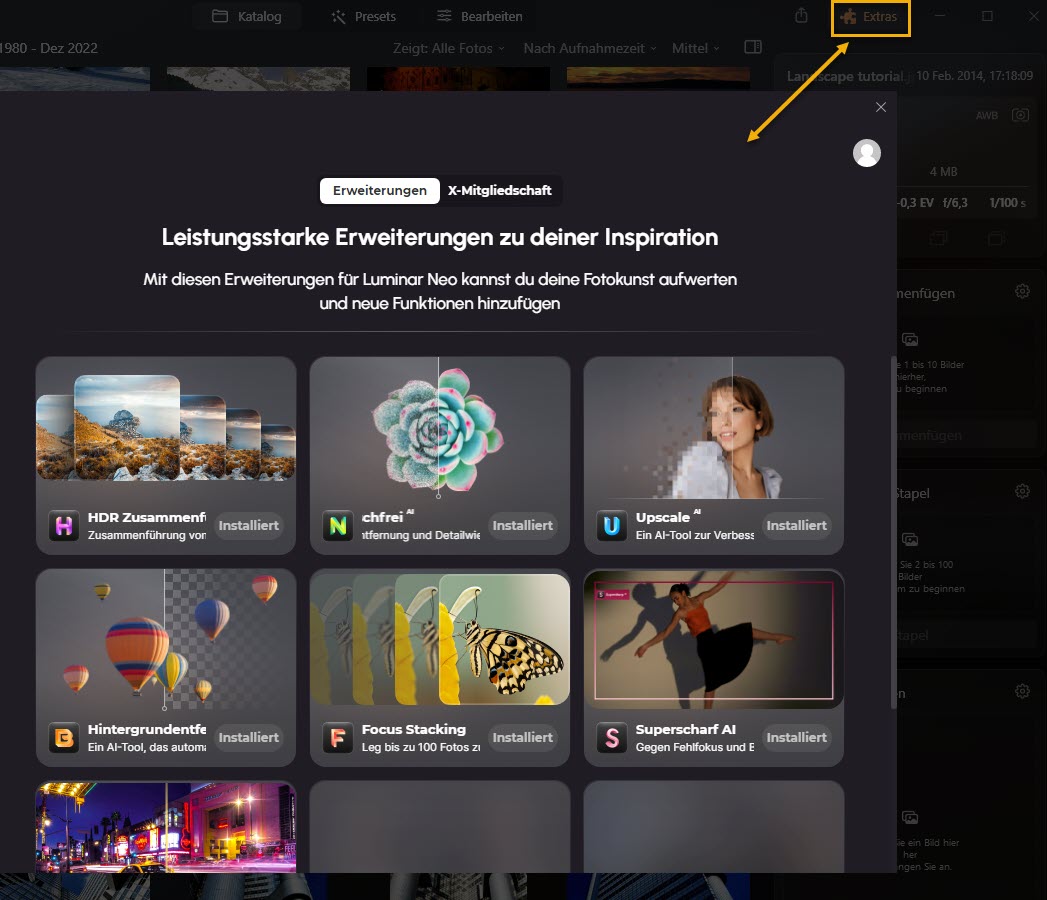Expand the 'Nach Aufnahmezeit' sorting dropdown
Image resolution: width=1047 pixels, height=900 pixels.
(590, 48)
